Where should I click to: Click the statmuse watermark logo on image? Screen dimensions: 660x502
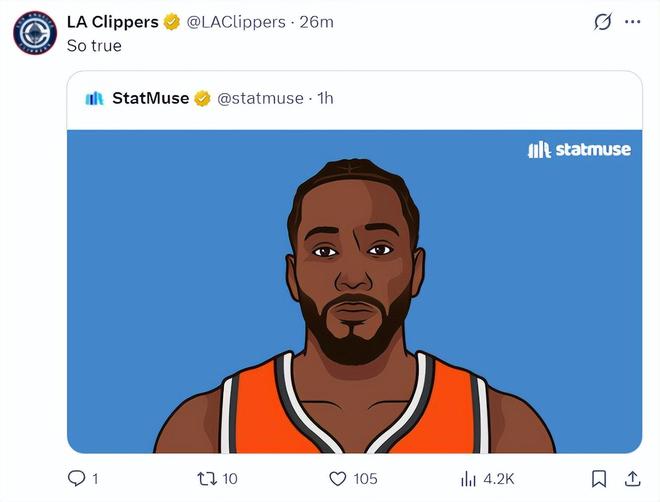pos(579,149)
